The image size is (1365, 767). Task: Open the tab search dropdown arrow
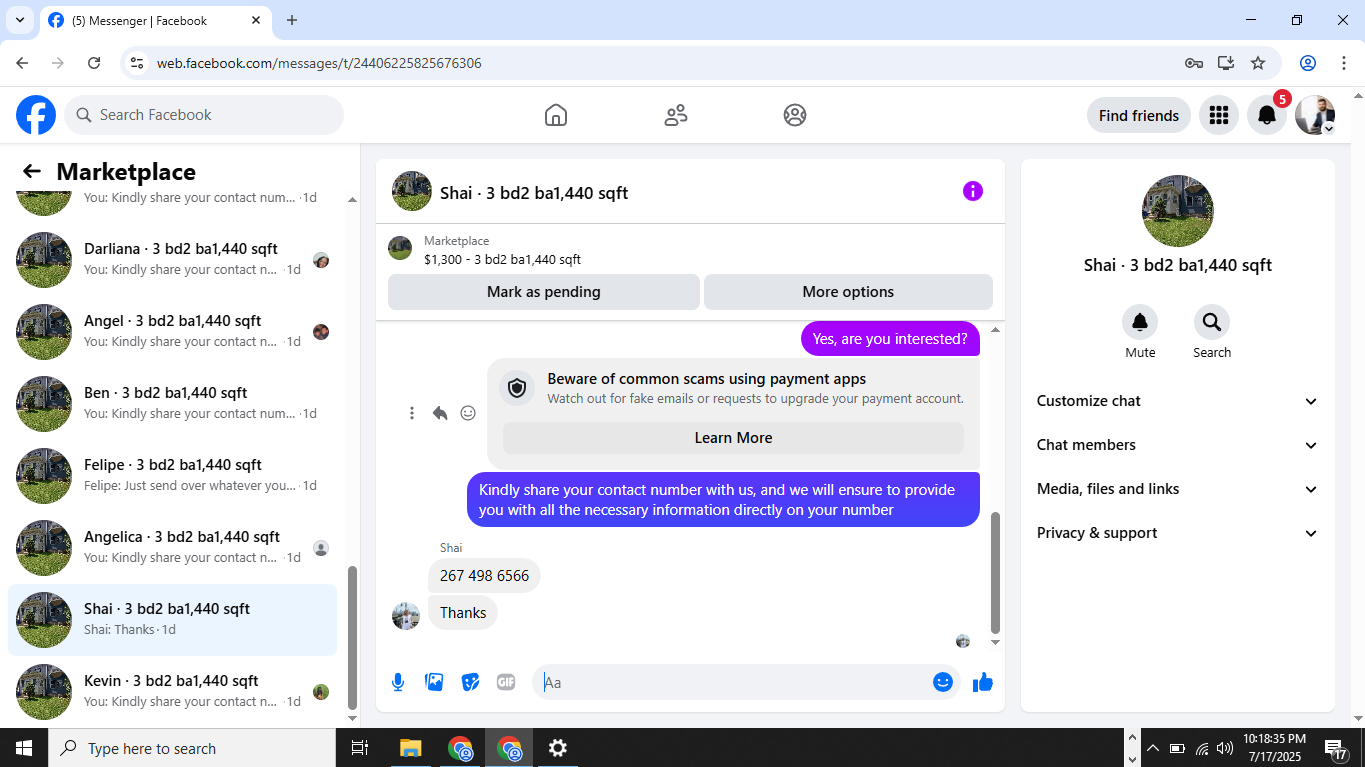coord(19,20)
